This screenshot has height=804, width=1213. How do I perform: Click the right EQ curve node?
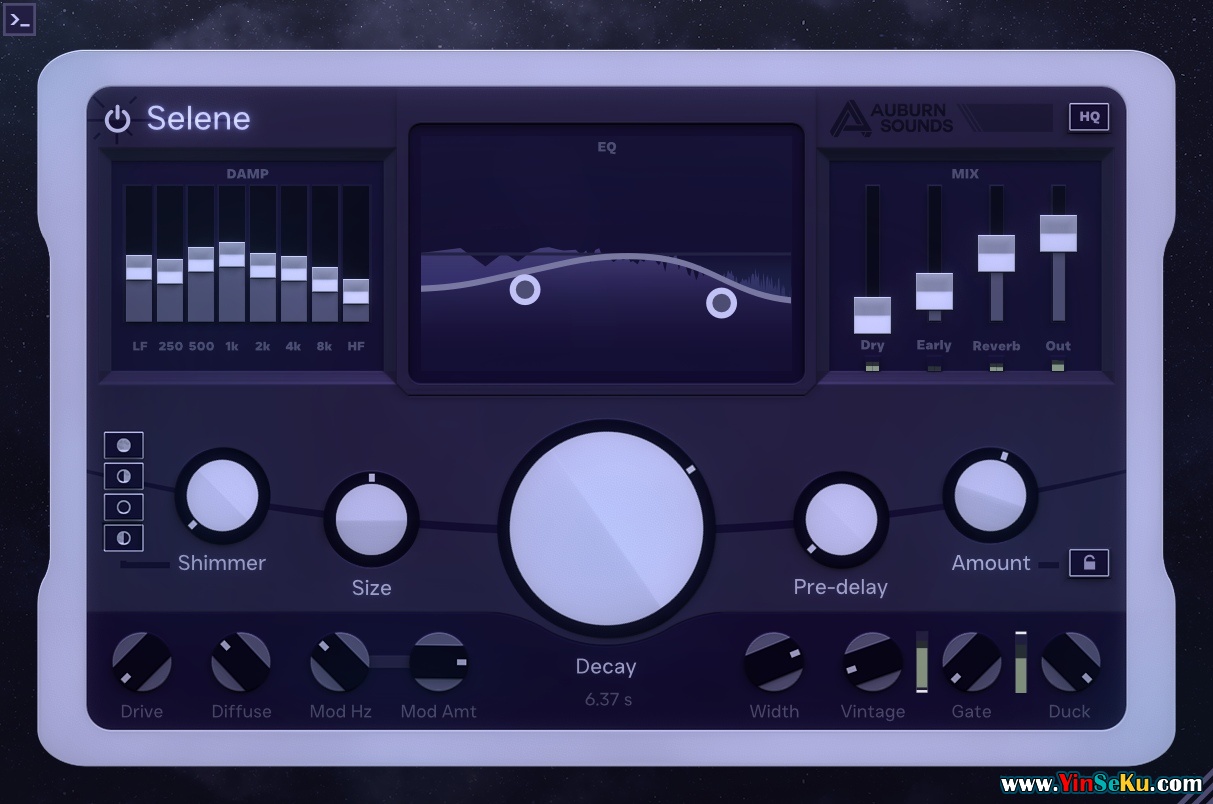coord(721,302)
